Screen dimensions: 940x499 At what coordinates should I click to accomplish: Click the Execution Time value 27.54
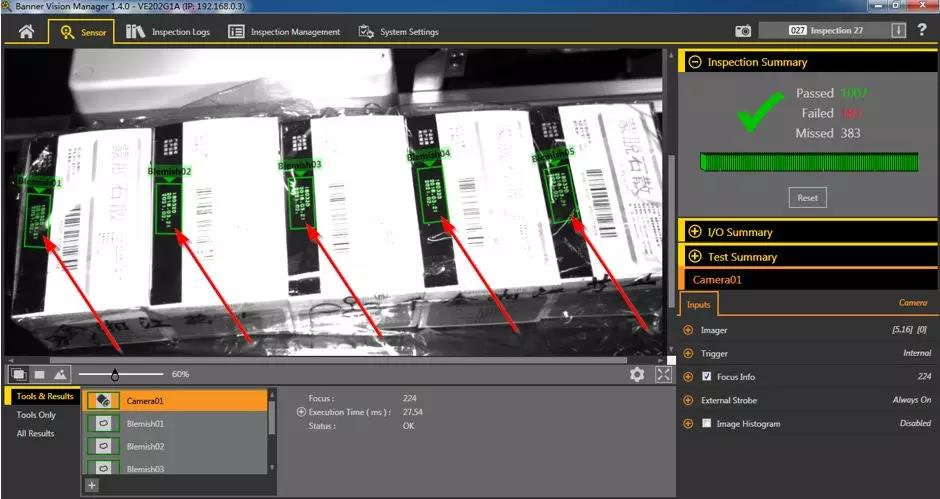point(413,412)
